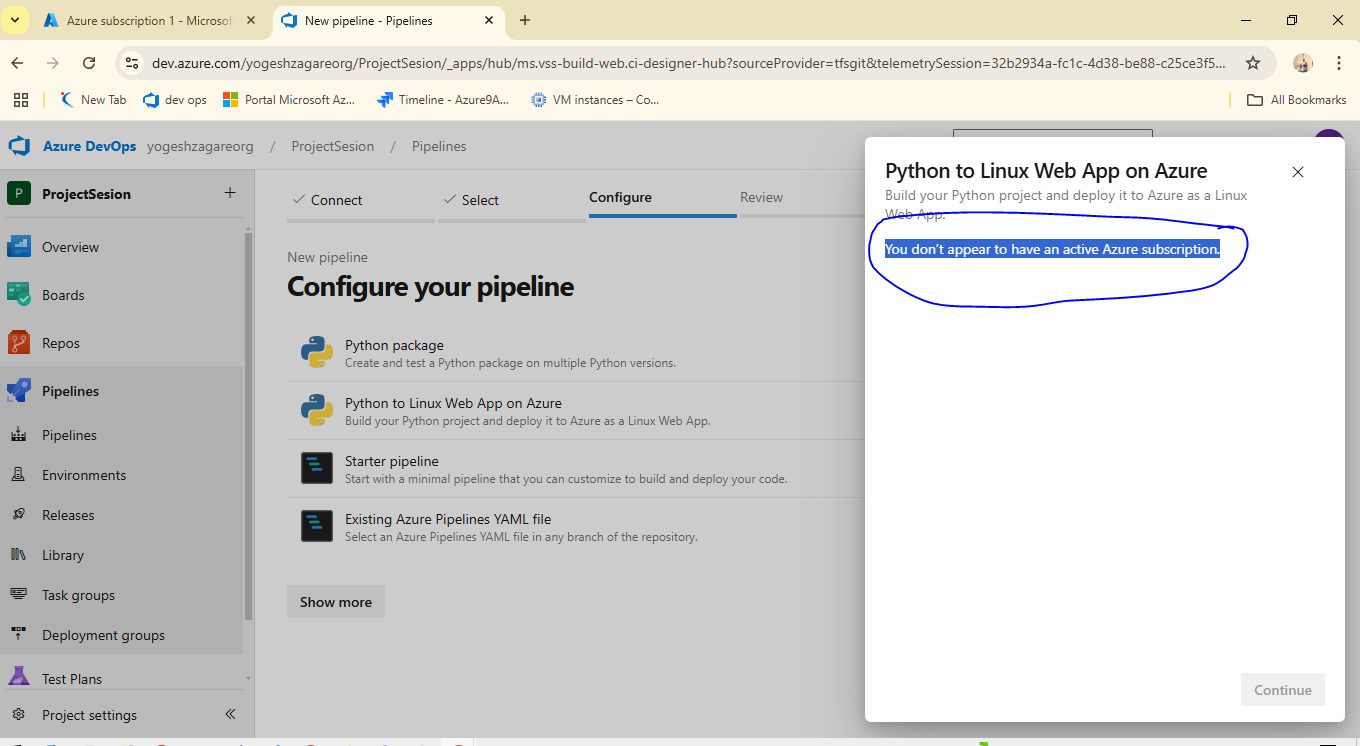The image size is (1360, 746).
Task: Open the Timeline - Azure9A... bookmark
Action: tap(443, 100)
